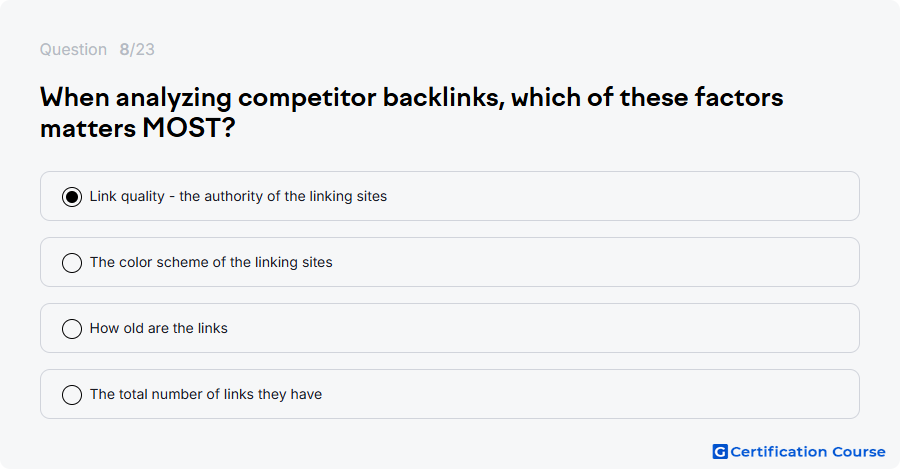Pick the How old are the links radio
This screenshot has width=900, height=469.
72,329
